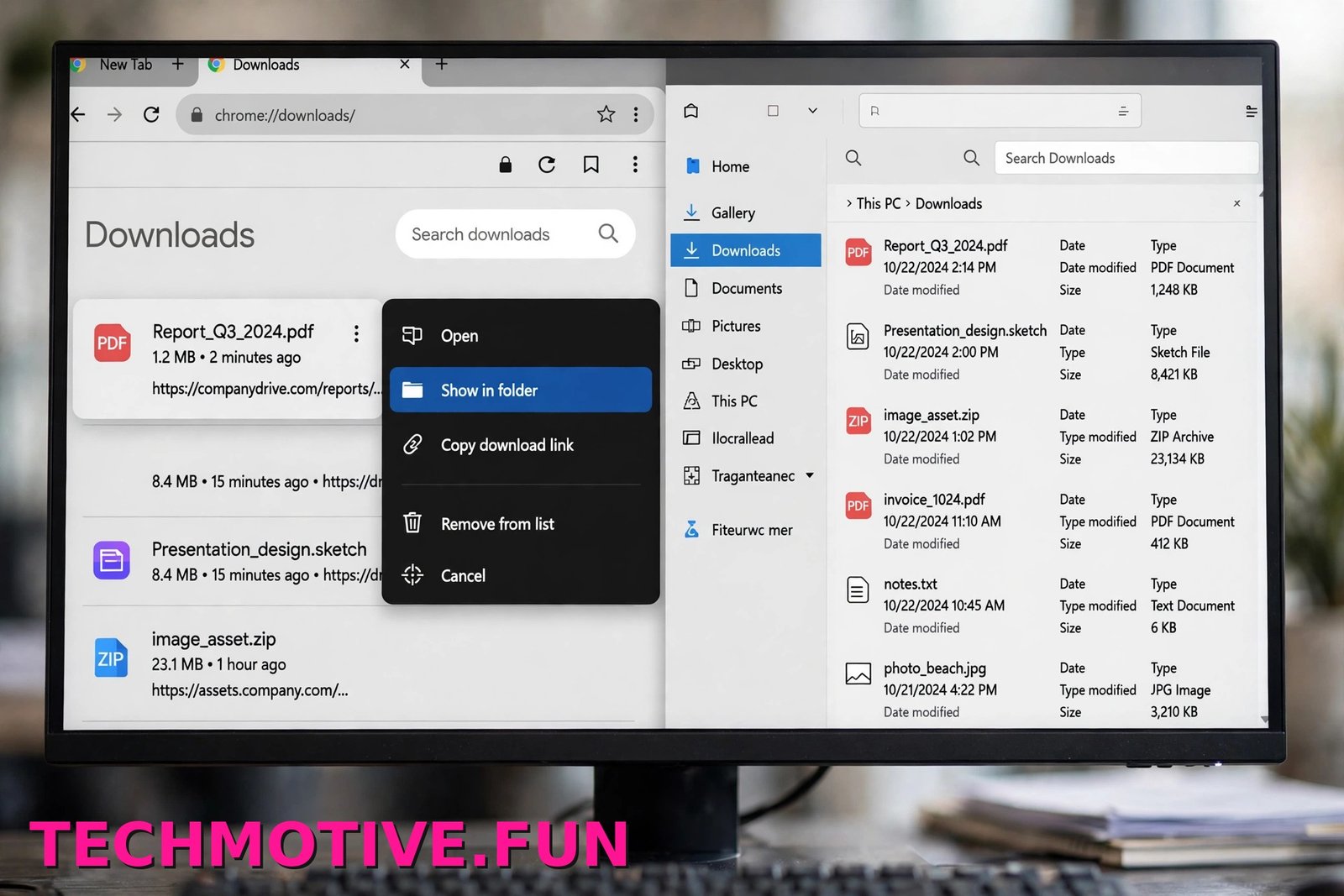Image resolution: width=1344 pixels, height=896 pixels.
Task: Click magnifier in Search downloads box
Action: tap(608, 233)
